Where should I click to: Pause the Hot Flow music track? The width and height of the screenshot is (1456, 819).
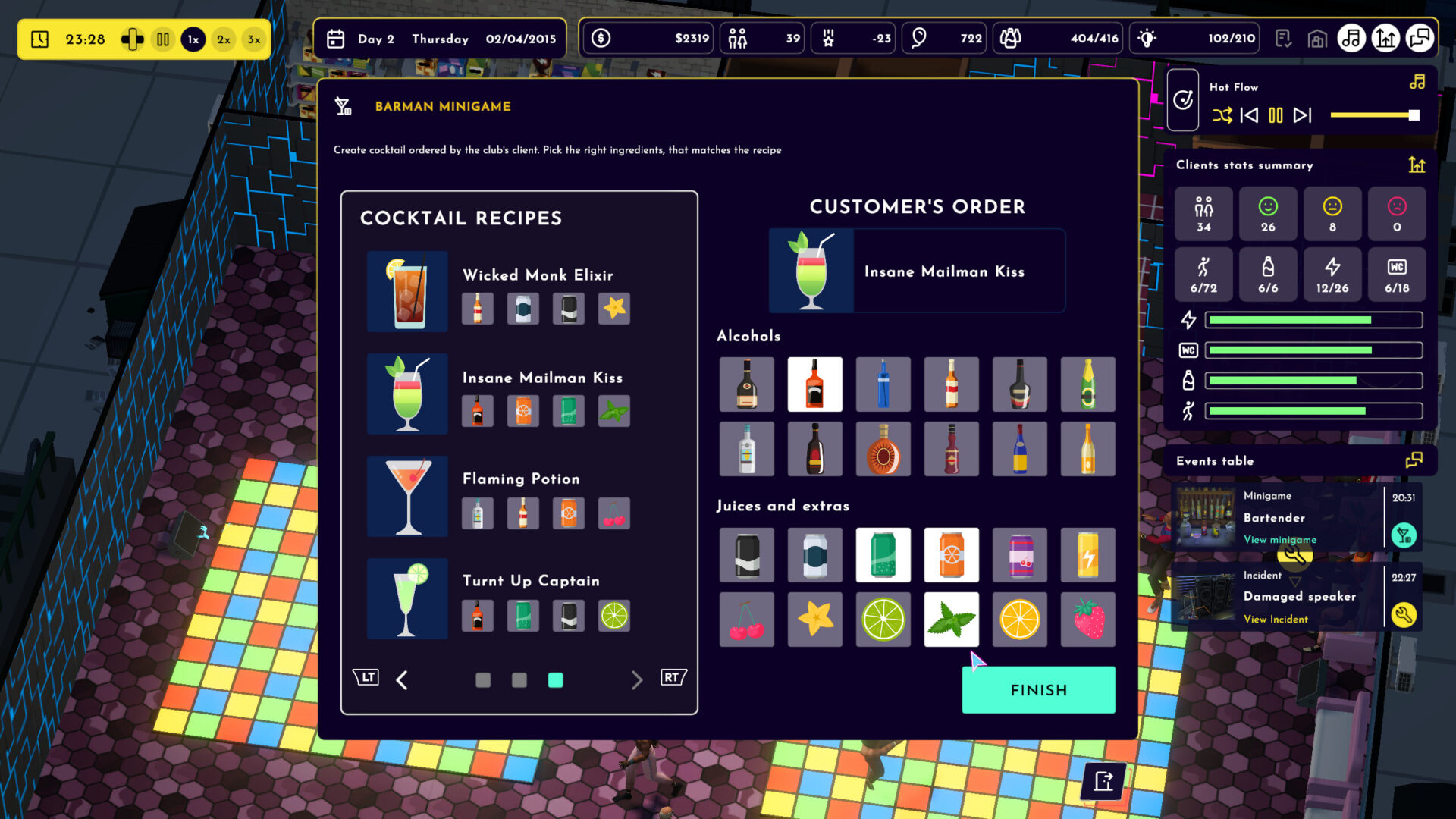(x=1276, y=115)
